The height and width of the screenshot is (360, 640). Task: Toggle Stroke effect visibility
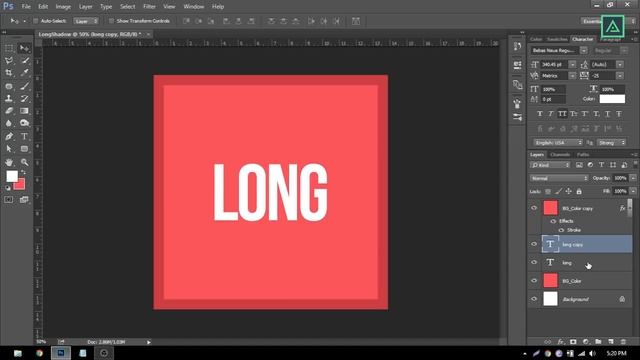click(x=561, y=230)
